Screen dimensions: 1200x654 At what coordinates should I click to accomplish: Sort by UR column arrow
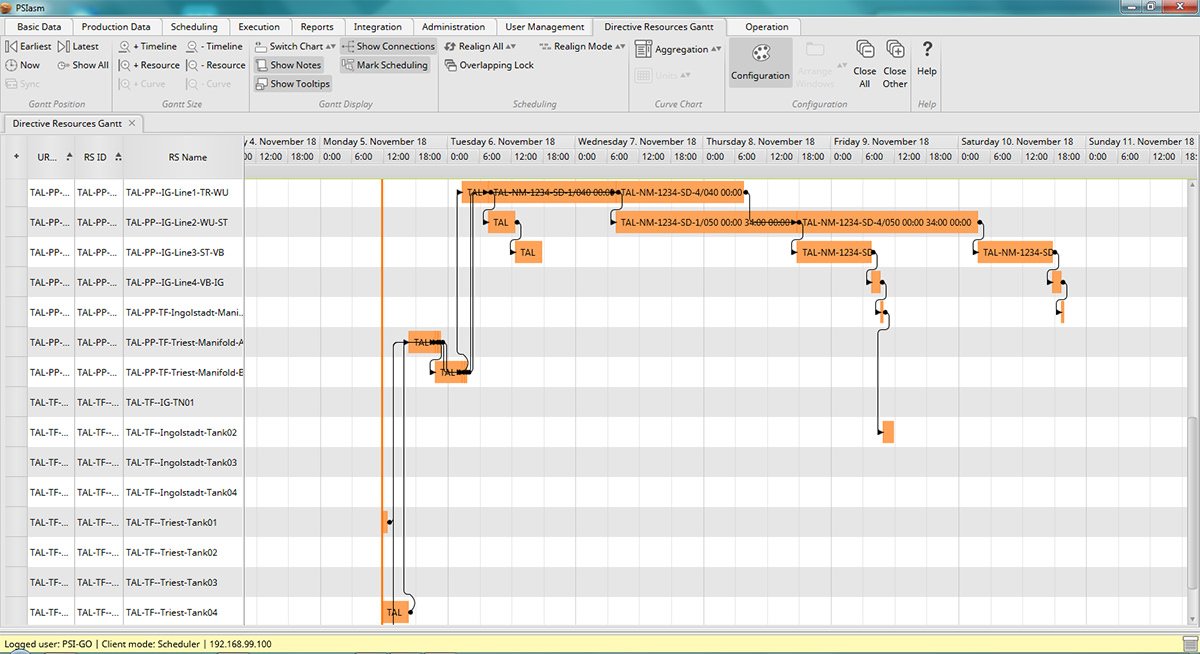tap(69, 157)
